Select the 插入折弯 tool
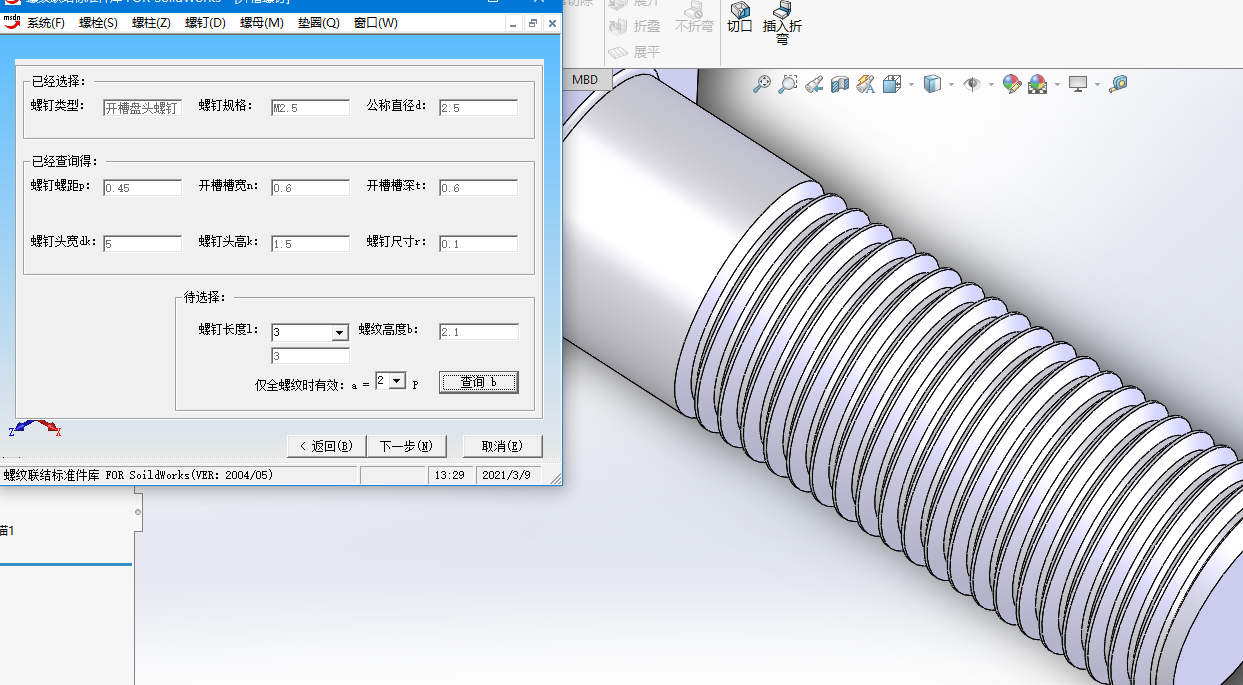This screenshot has height=685, width=1243. [x=782, y=24]
